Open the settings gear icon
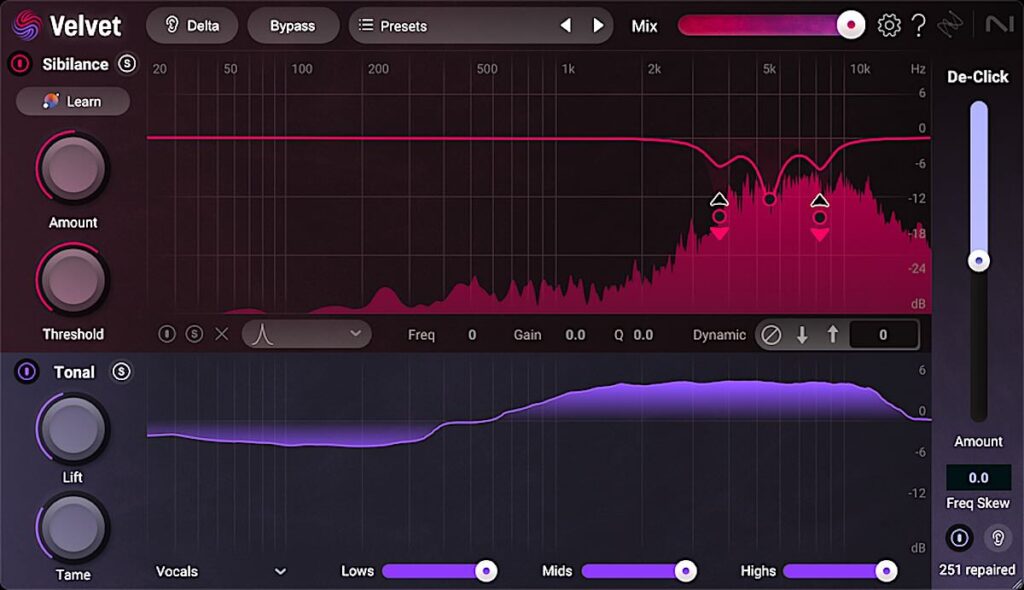The image size is (1024, 590). (888, 26)
